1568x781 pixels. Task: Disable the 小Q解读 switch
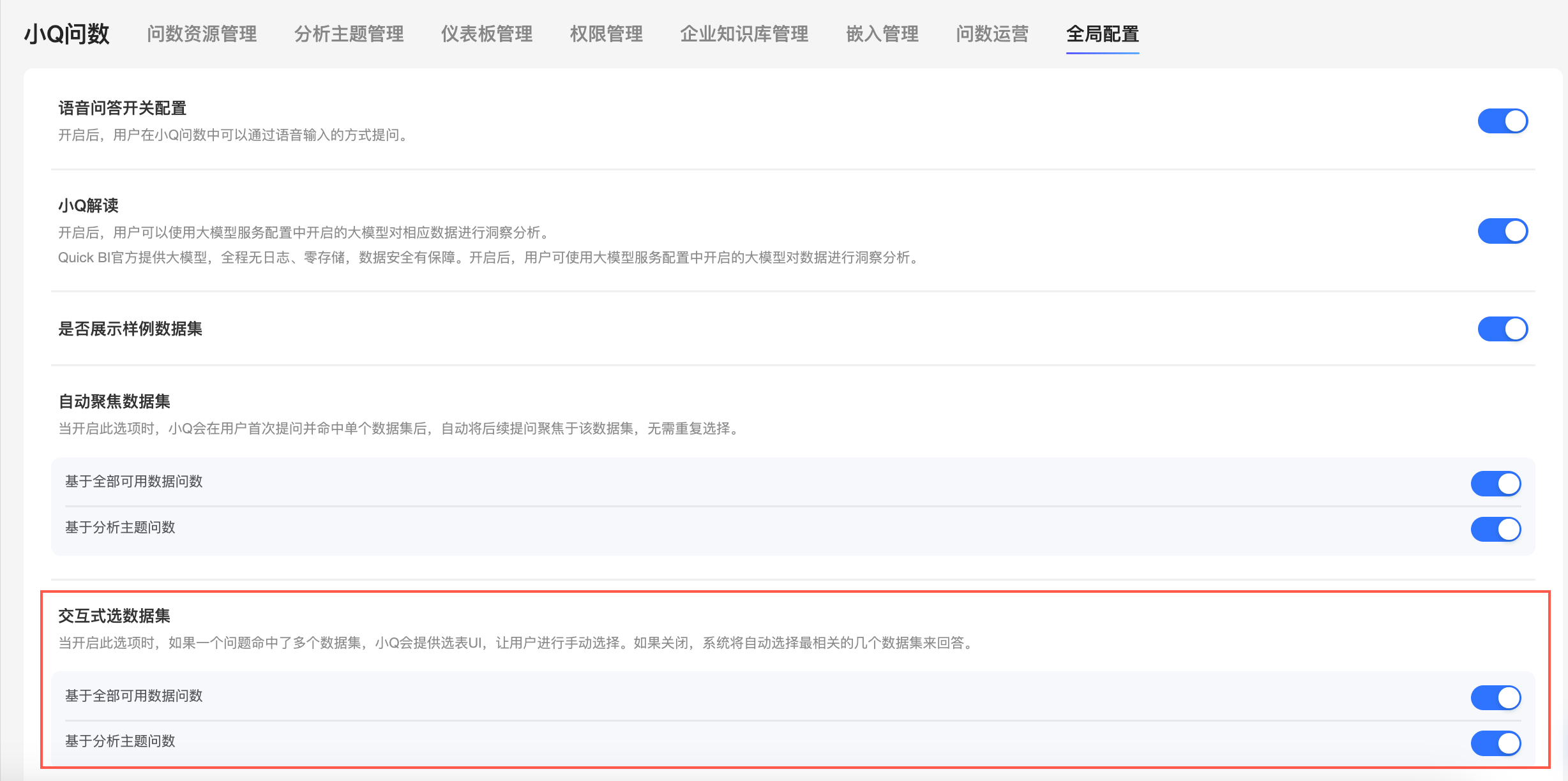1502,231
